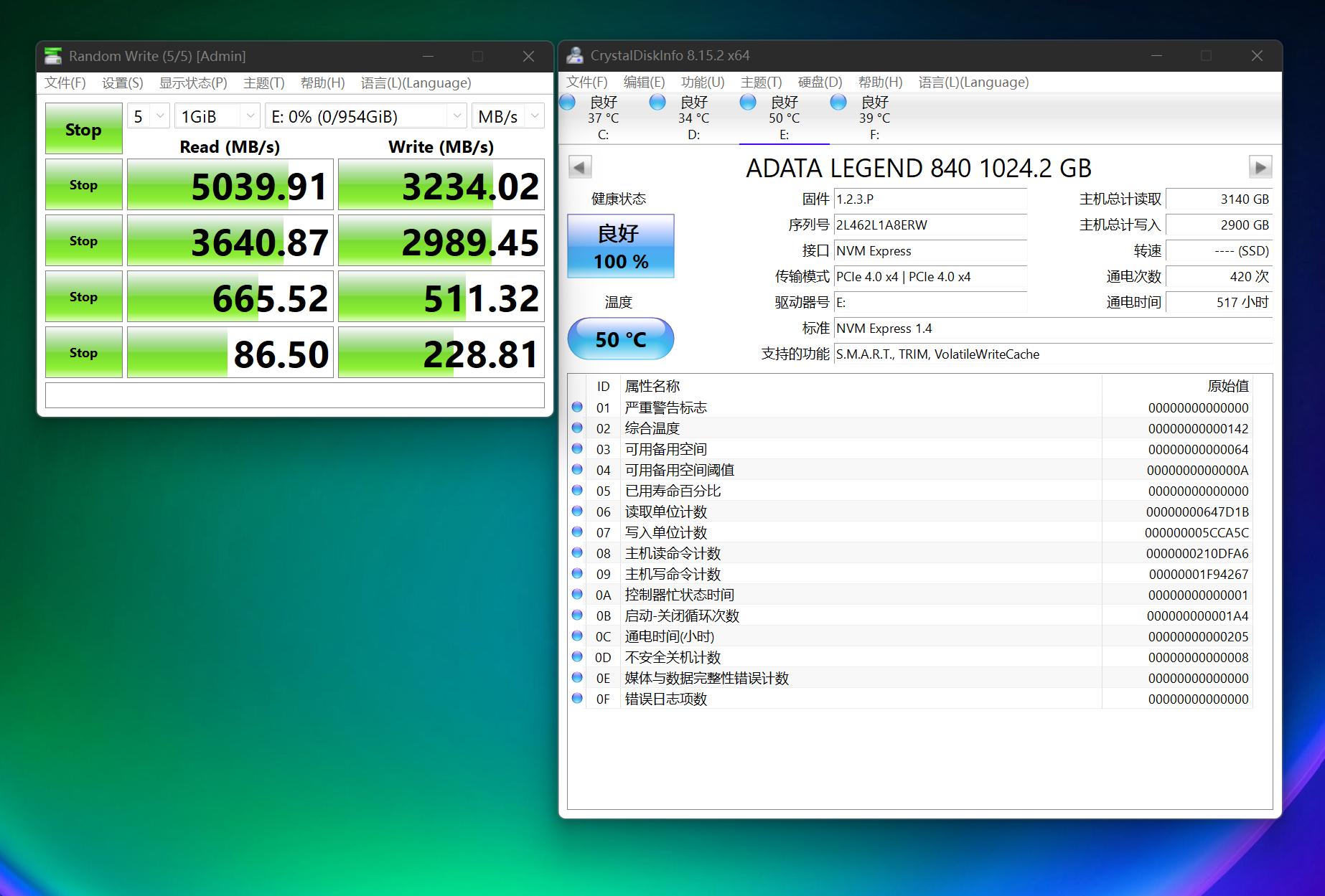The height and width of the screenshot is (896, 1325).
Task: Click the CrystalDiskInfo app icon in title bar
Action: click(x=574, y=55)
